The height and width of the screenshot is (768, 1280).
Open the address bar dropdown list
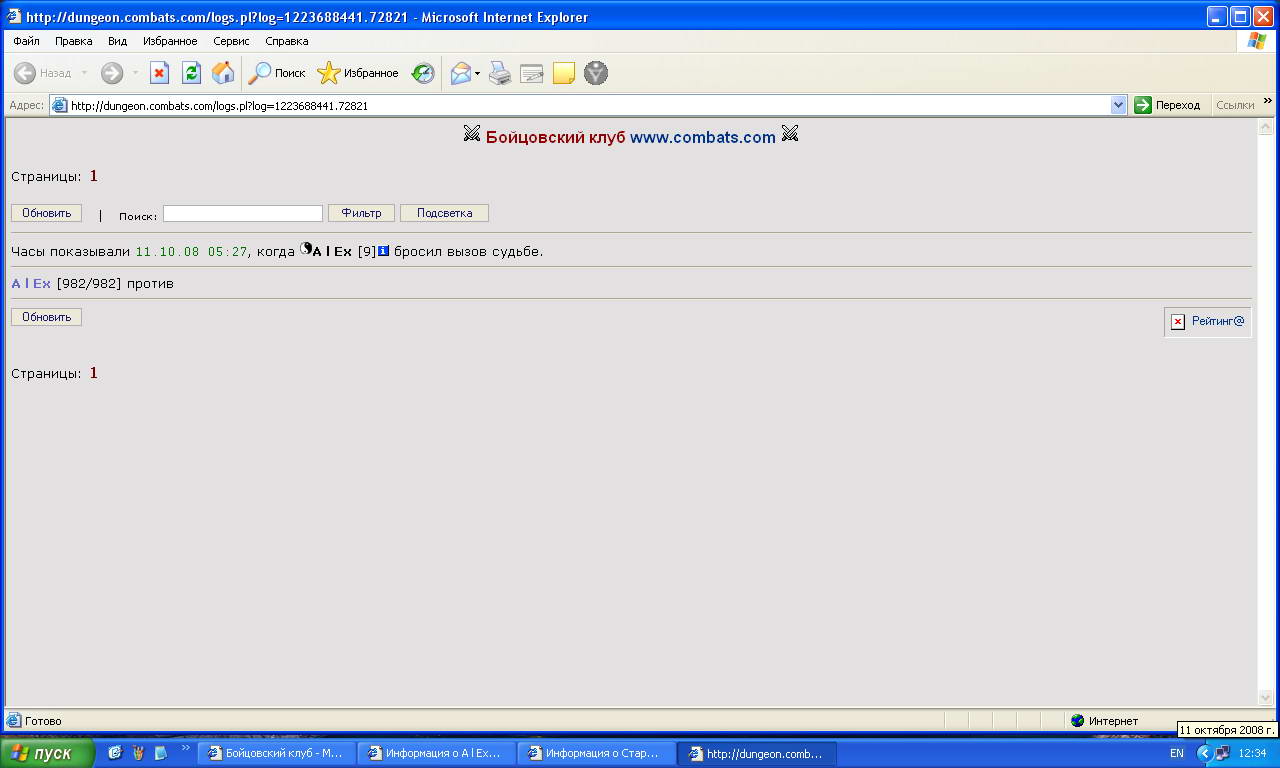pos(1119,105)
